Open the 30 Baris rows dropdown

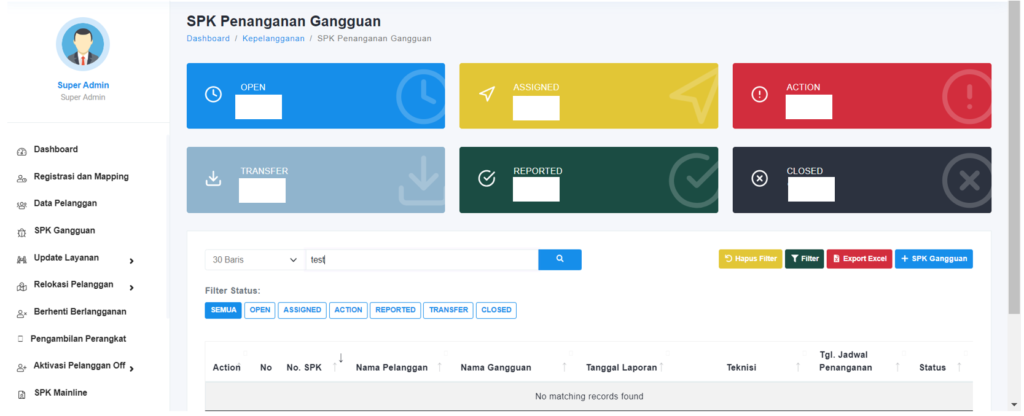click(255, 259)
